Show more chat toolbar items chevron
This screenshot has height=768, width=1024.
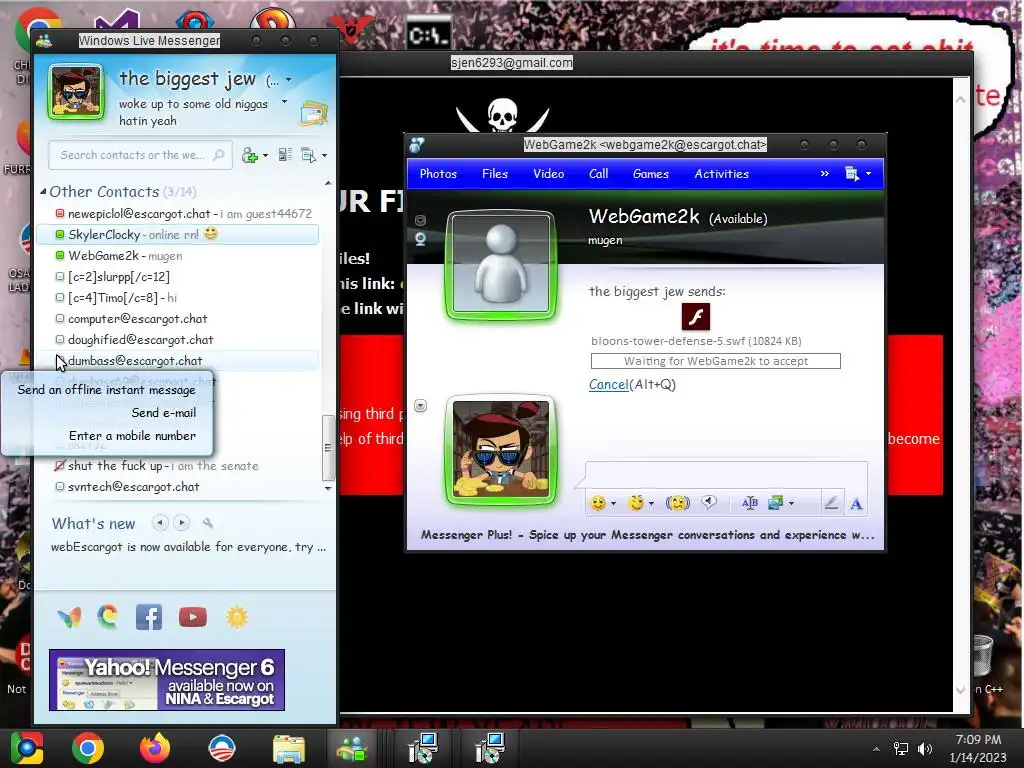[x=825, y=173]
